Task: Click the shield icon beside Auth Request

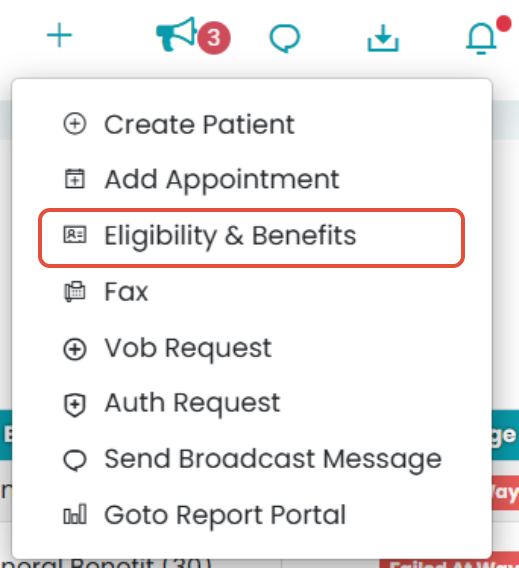Action: click(75, 405)
